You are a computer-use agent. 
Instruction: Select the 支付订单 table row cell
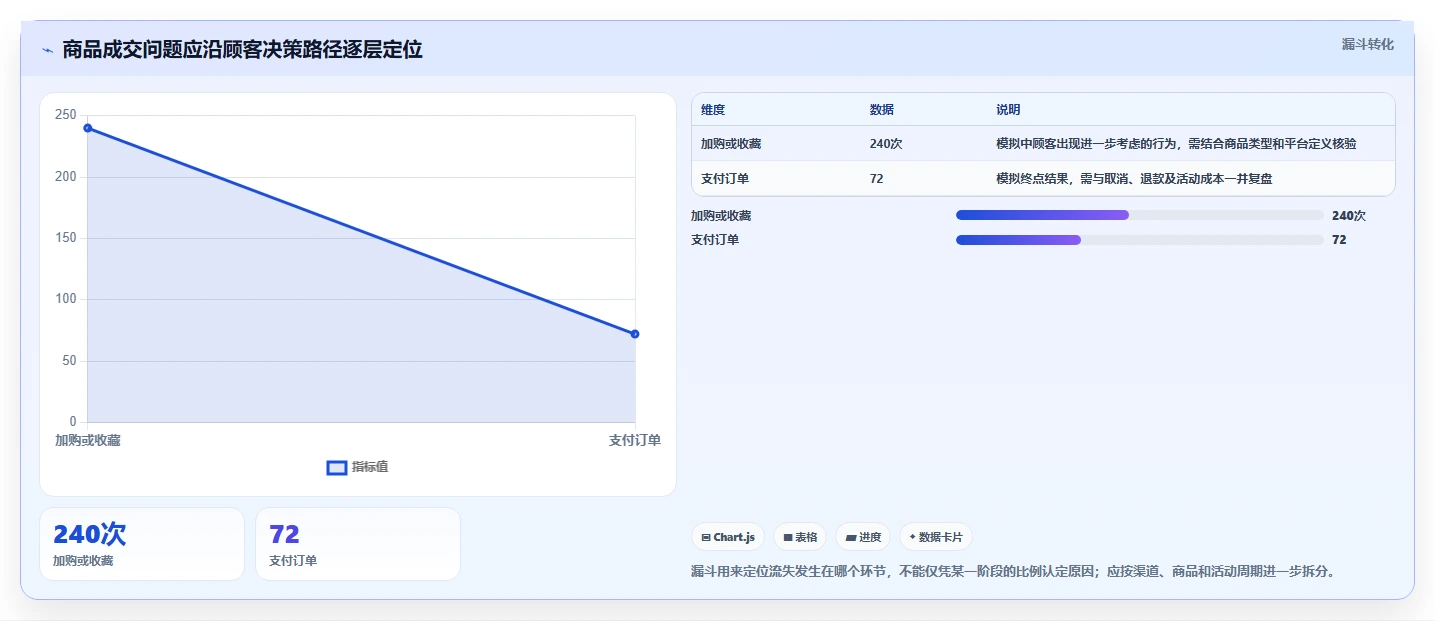tap(725, 179)
